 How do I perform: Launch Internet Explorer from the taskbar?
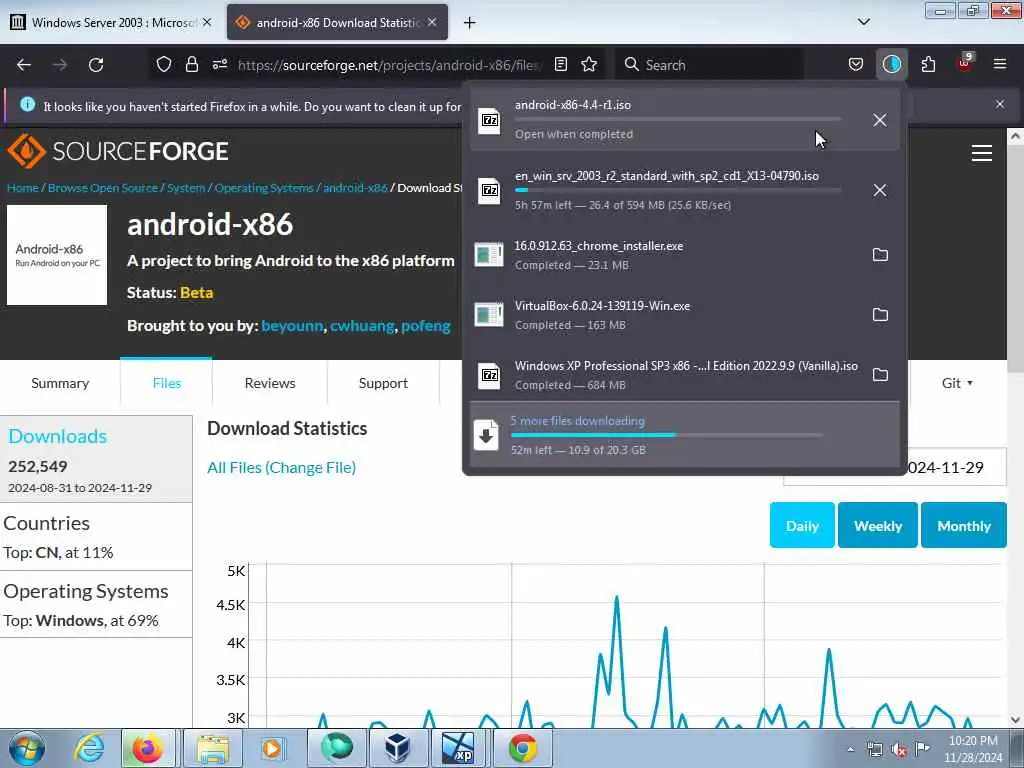[x=89, y=748]
